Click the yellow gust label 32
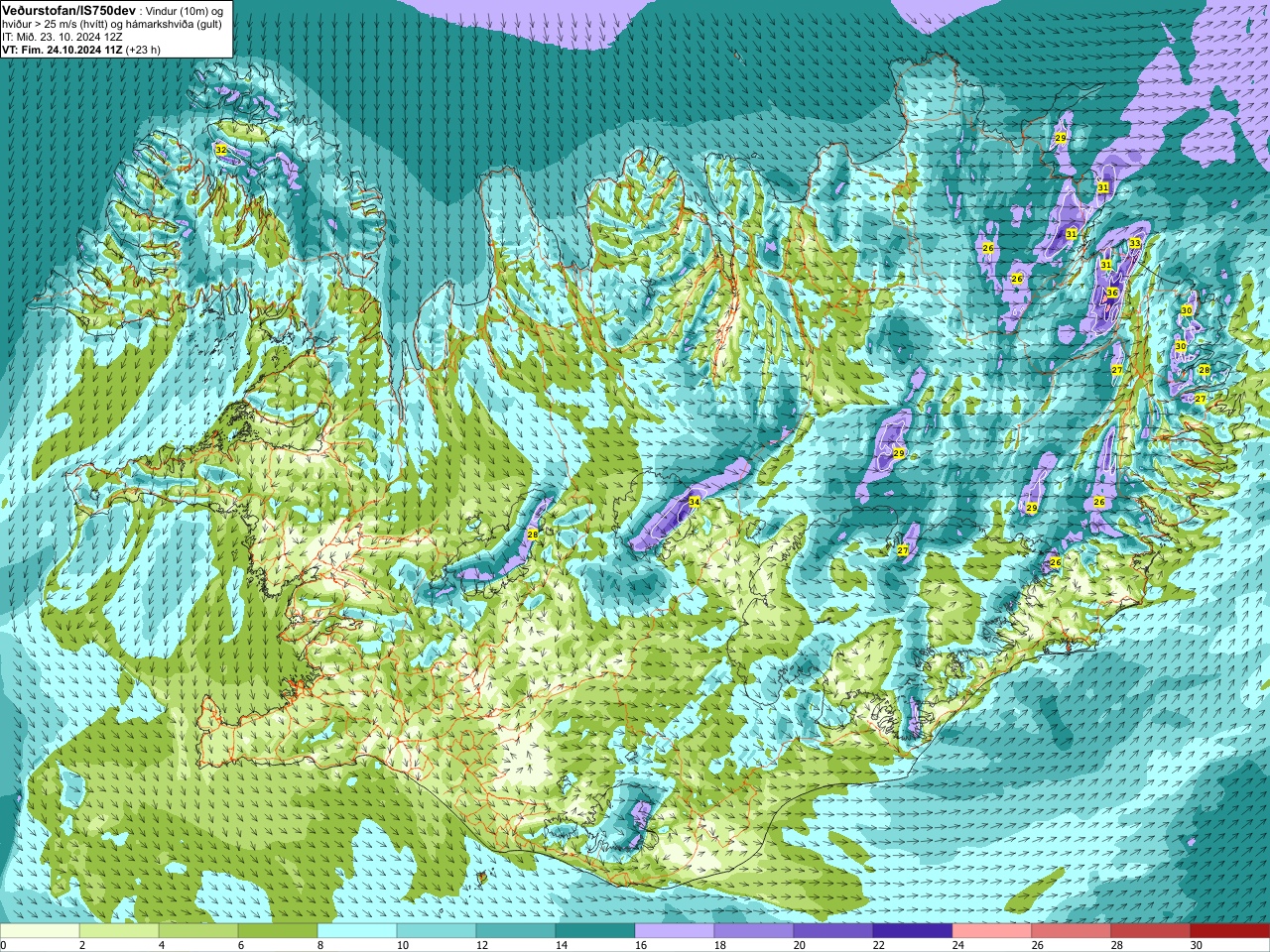This screenshot has height=952, width=1270. click(x=220, y=150)
